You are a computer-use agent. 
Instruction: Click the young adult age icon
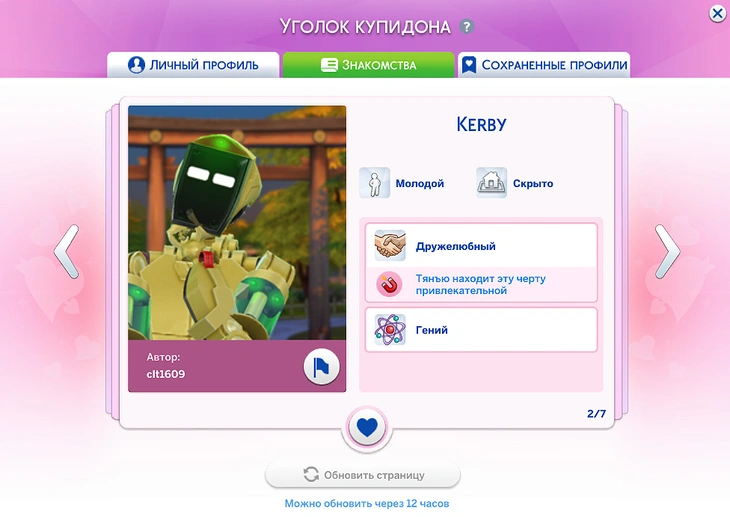pos(375,184)
